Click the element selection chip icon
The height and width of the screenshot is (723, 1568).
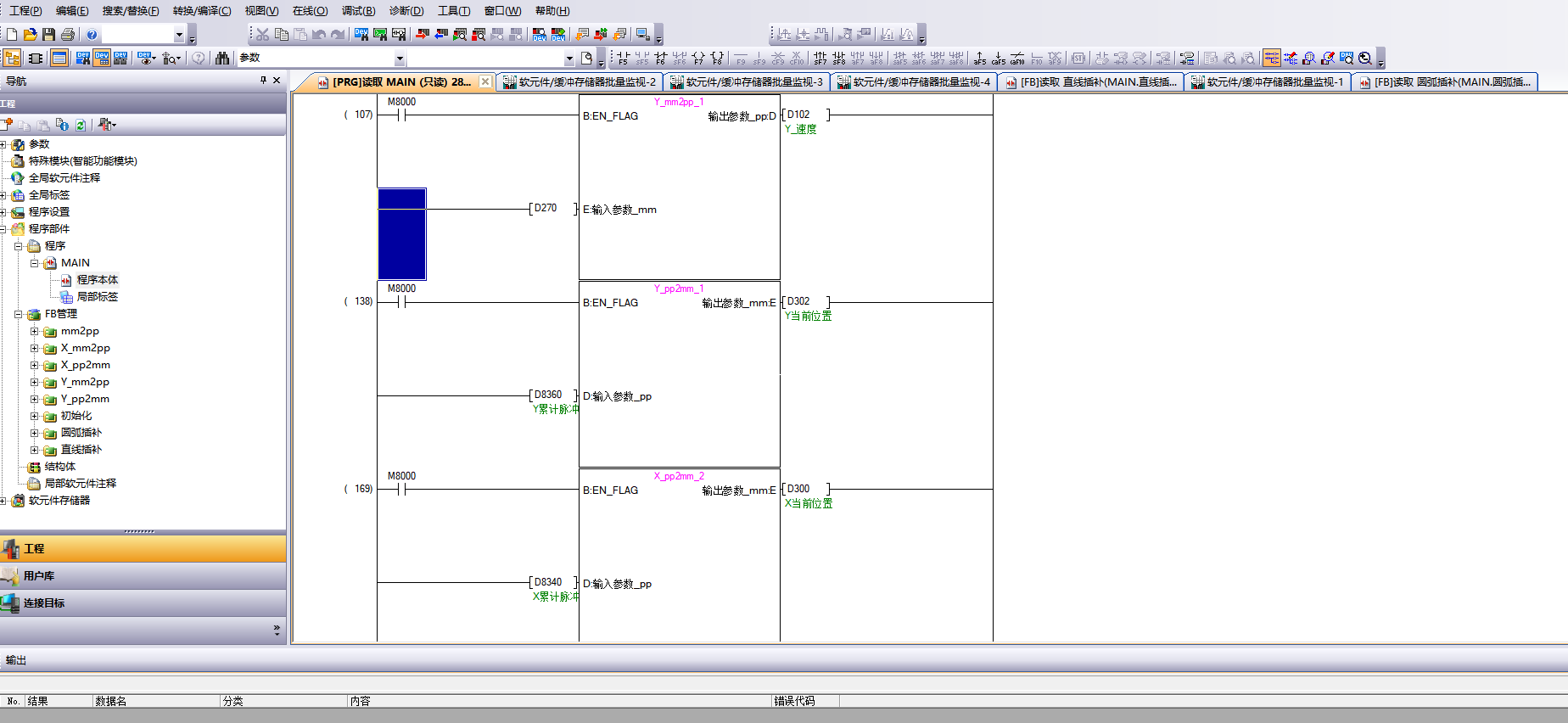[36, 58]
